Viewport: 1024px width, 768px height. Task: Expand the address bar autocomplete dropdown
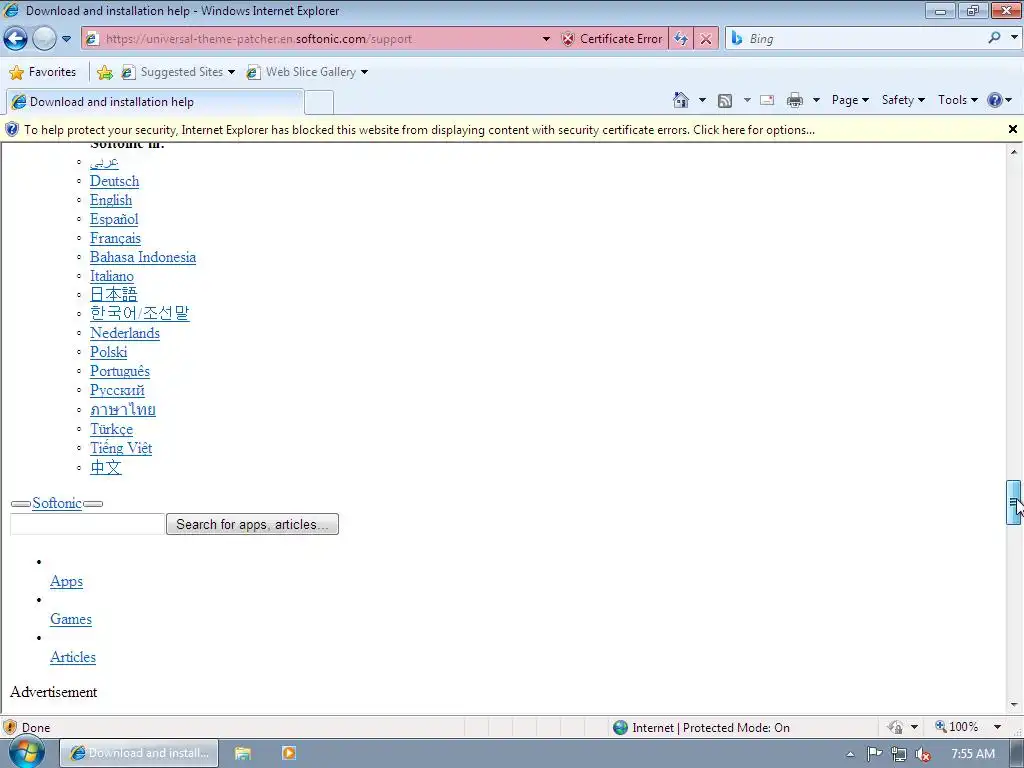coord(546,39)
